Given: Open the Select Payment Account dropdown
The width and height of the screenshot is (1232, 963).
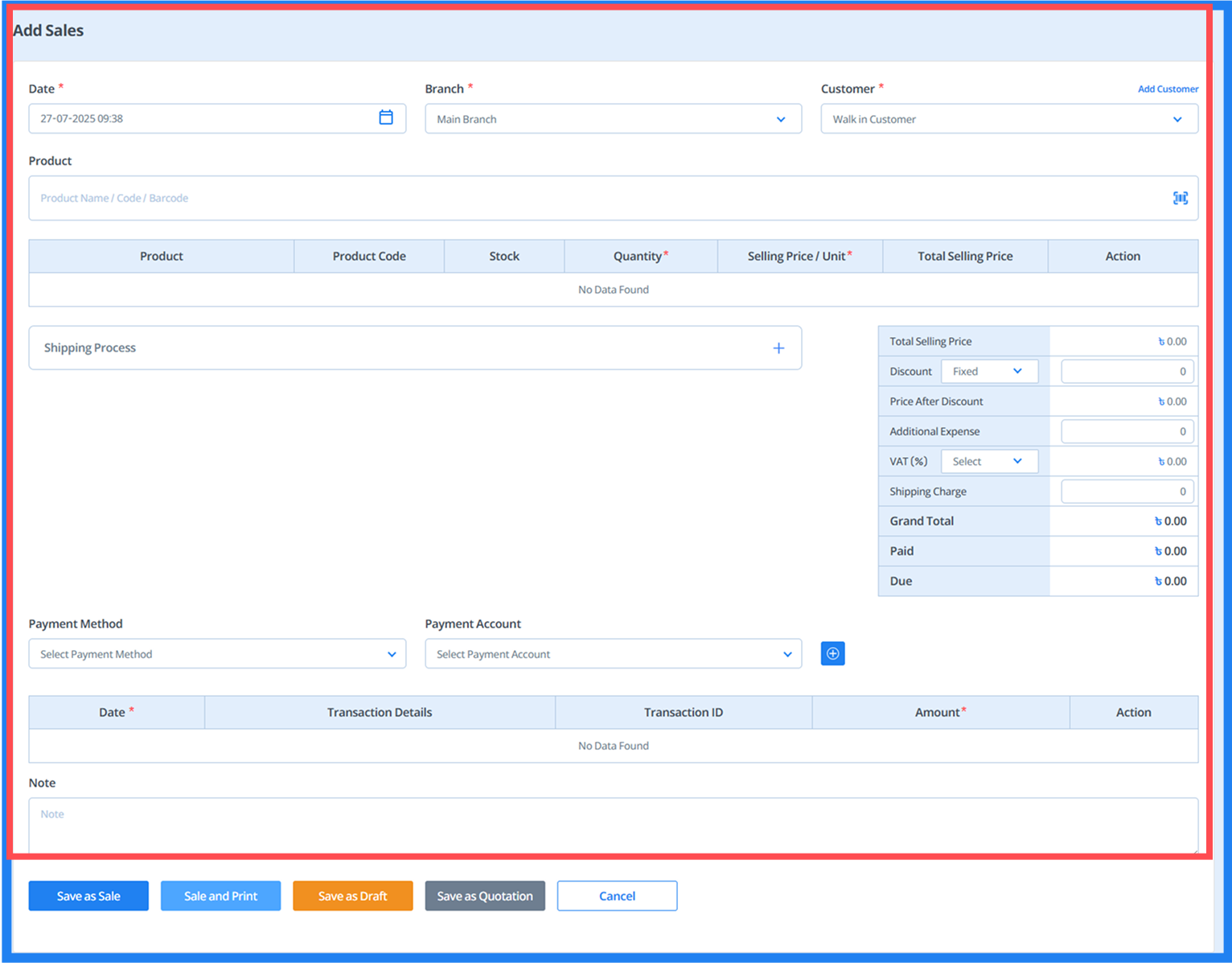Looking at the screenshot, I should (613, 653).
